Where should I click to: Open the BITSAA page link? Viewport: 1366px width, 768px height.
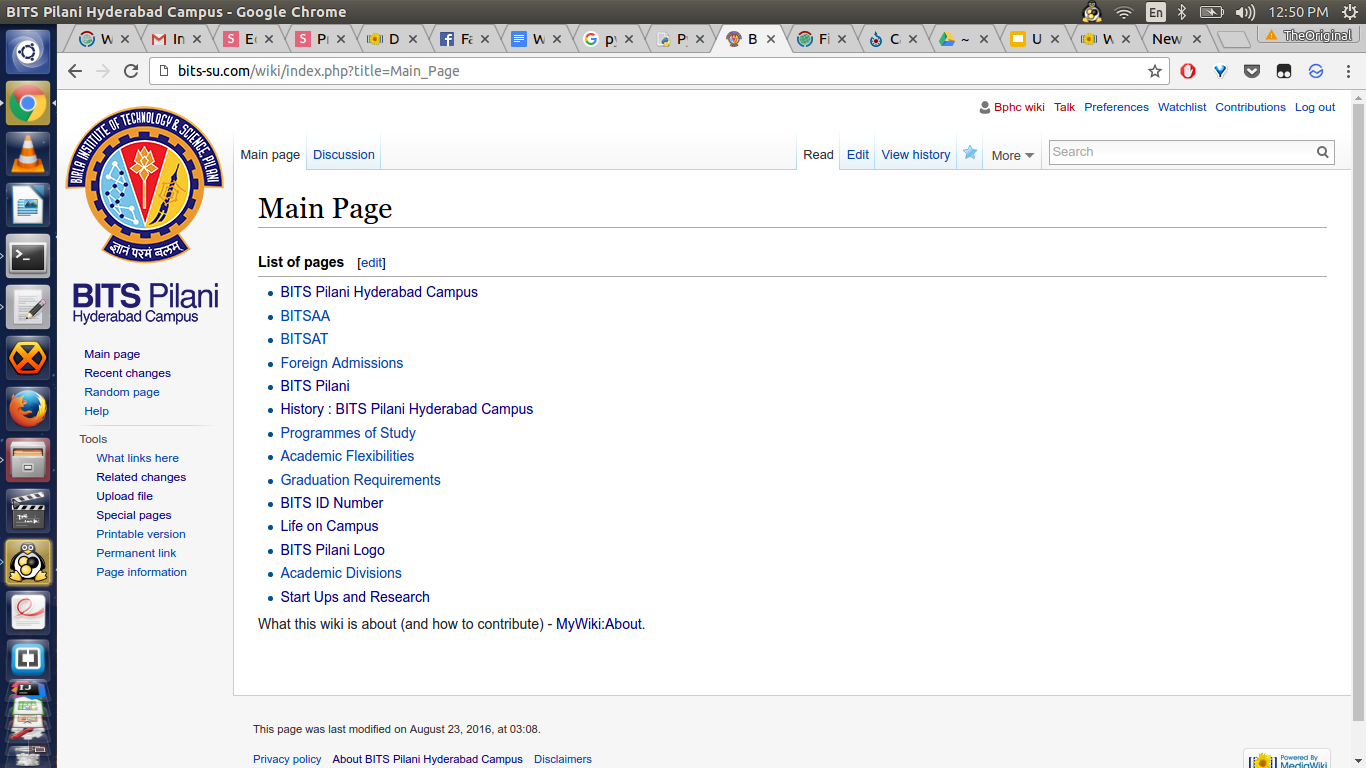click(x=305, y=316)
